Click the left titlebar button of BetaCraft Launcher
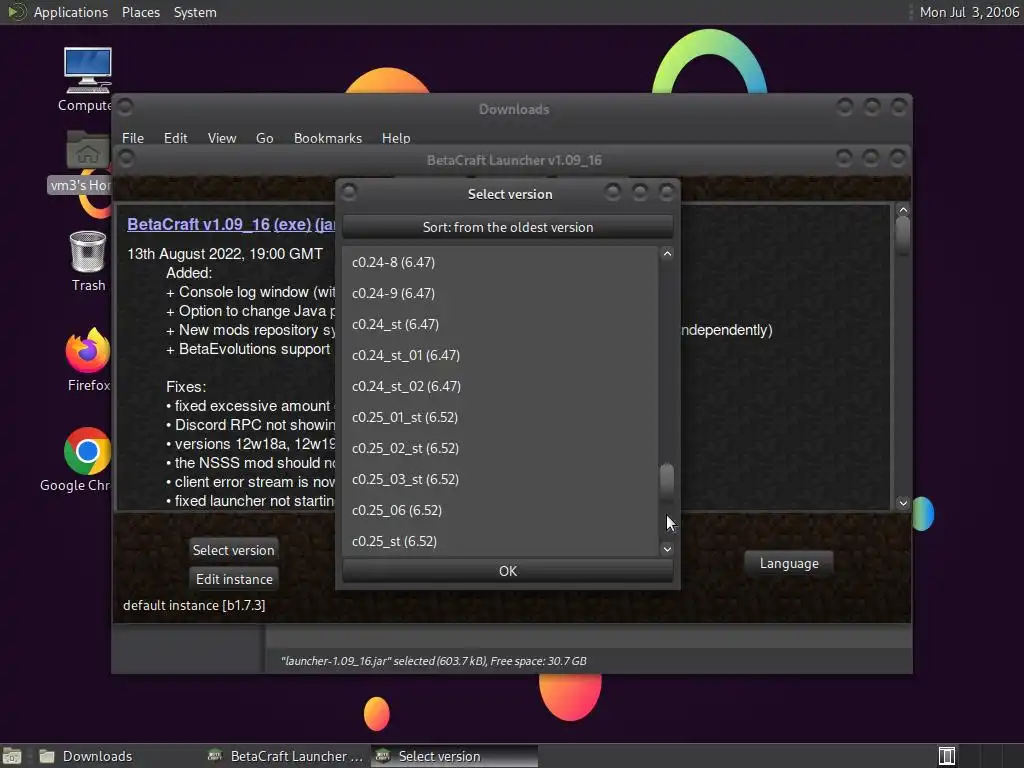The image size is (1024, 768). [126, 158]
